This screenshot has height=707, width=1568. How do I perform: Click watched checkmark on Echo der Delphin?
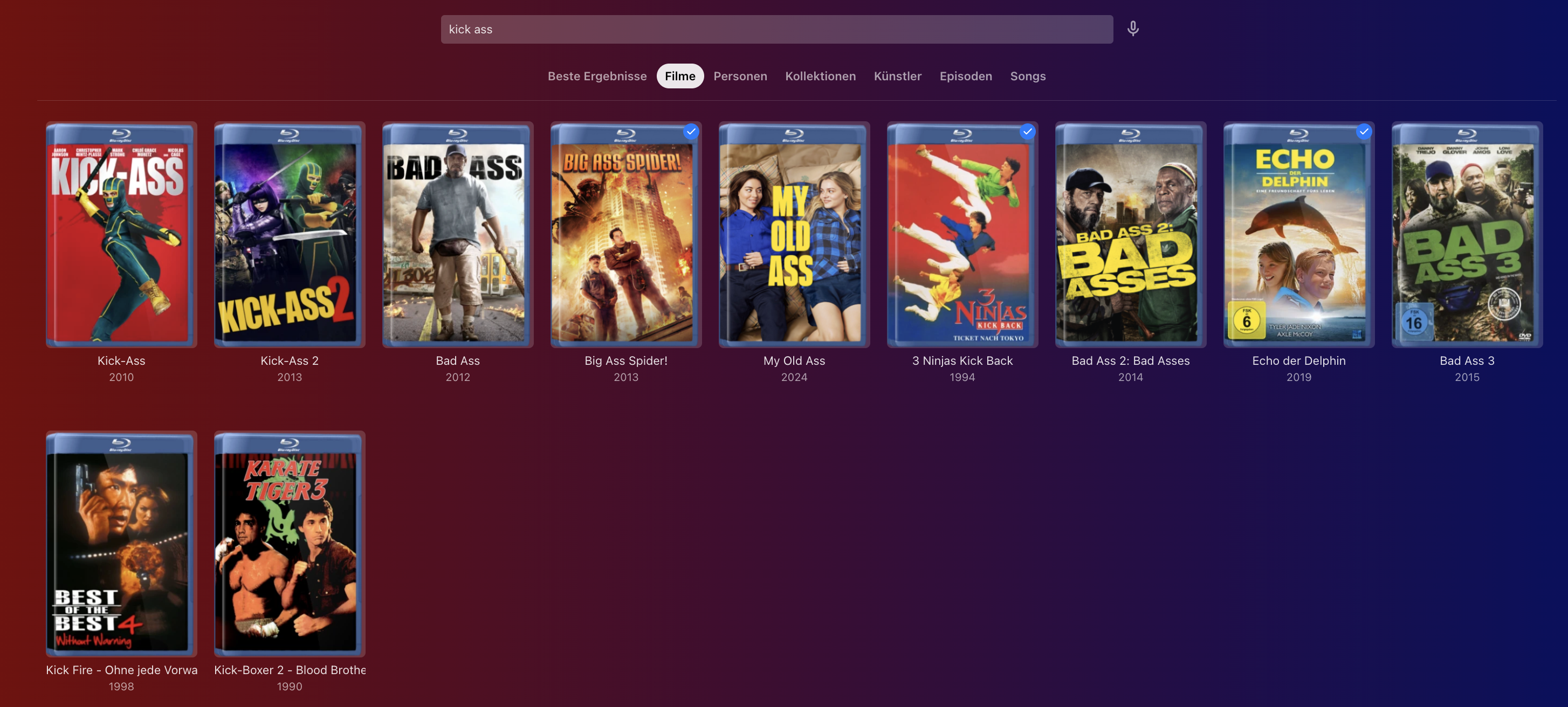point(1364,131)
